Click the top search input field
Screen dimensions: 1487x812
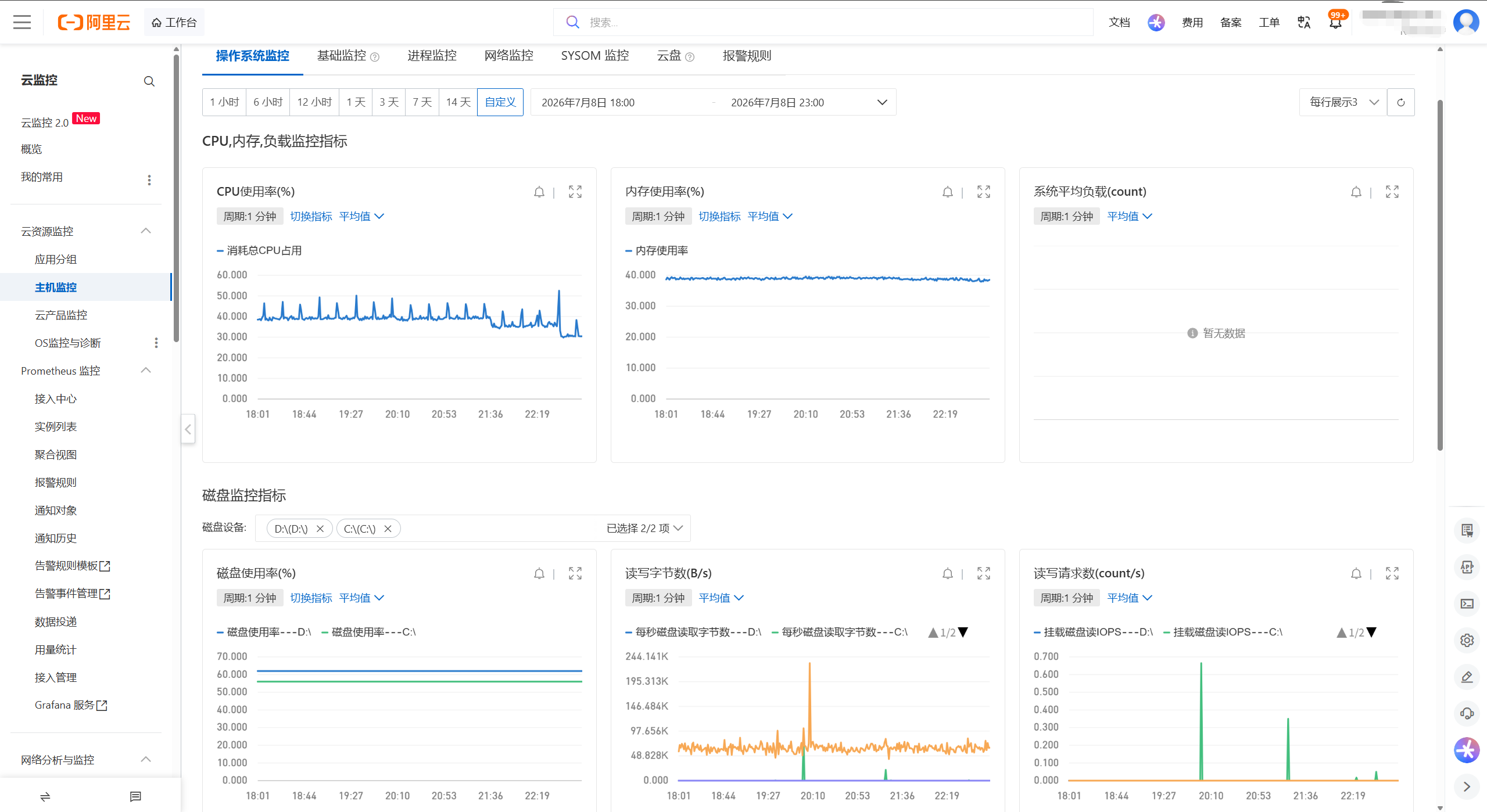pyautogui.click(x=823, y=22)
